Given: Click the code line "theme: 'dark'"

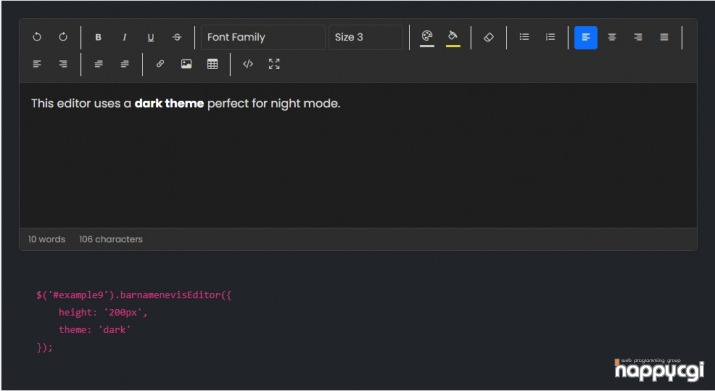Looking at the screenshot, I should click(94, 329).
